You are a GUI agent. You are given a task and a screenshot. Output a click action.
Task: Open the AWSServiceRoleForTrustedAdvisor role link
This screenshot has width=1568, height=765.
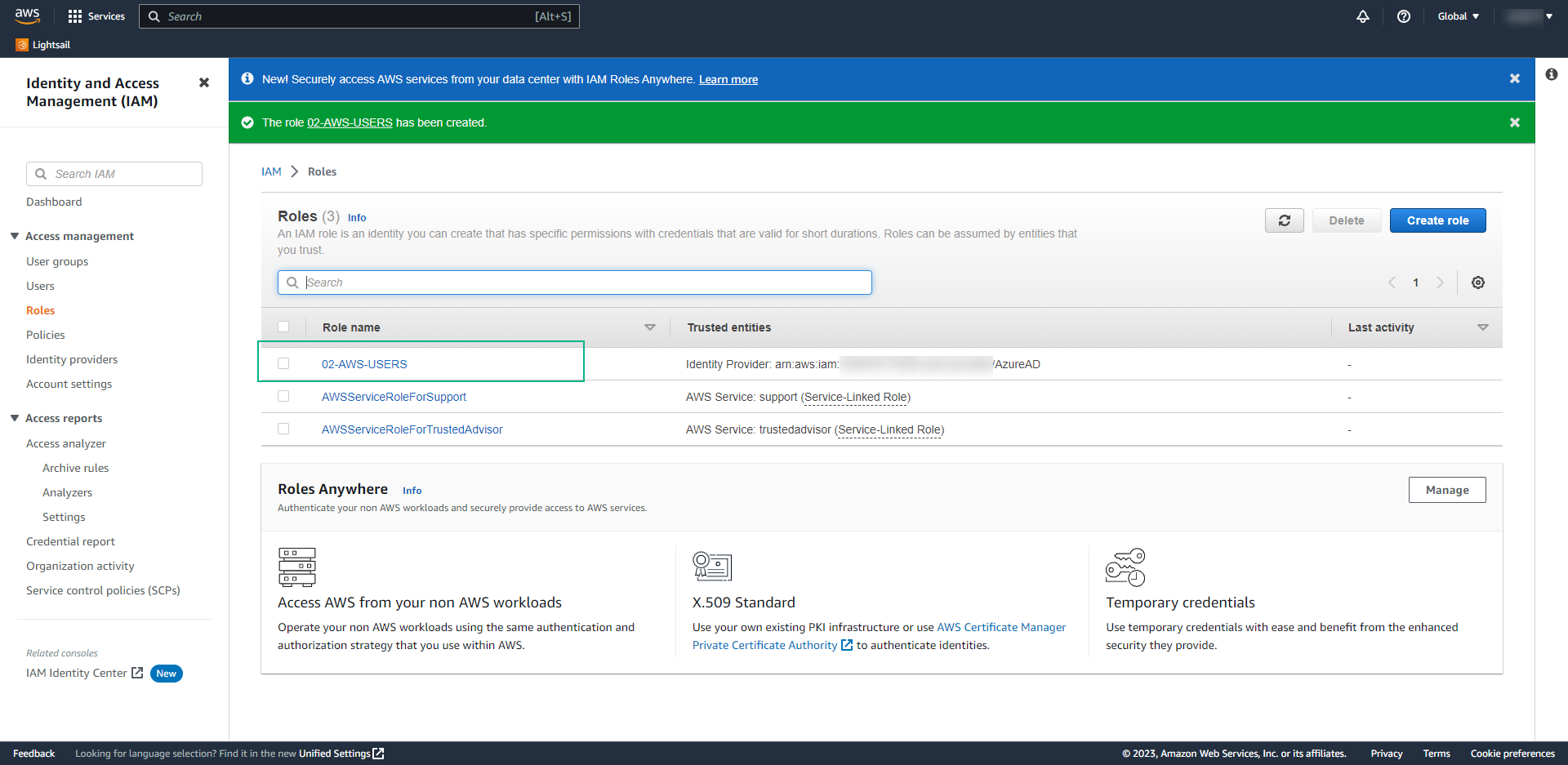(412, 429)
